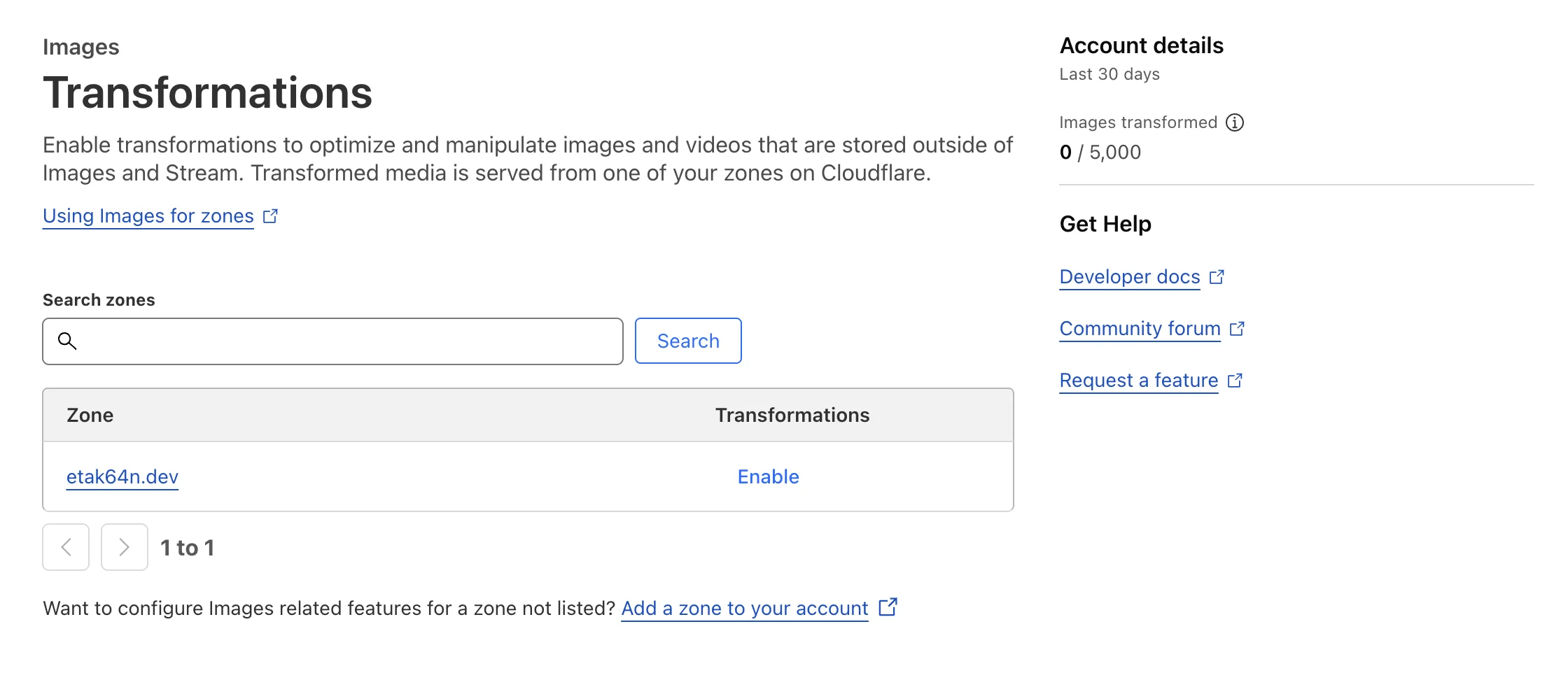Open the Developer docs link
The width and height of the screenshot is (1568, 694).
(x=1130, y=277)
